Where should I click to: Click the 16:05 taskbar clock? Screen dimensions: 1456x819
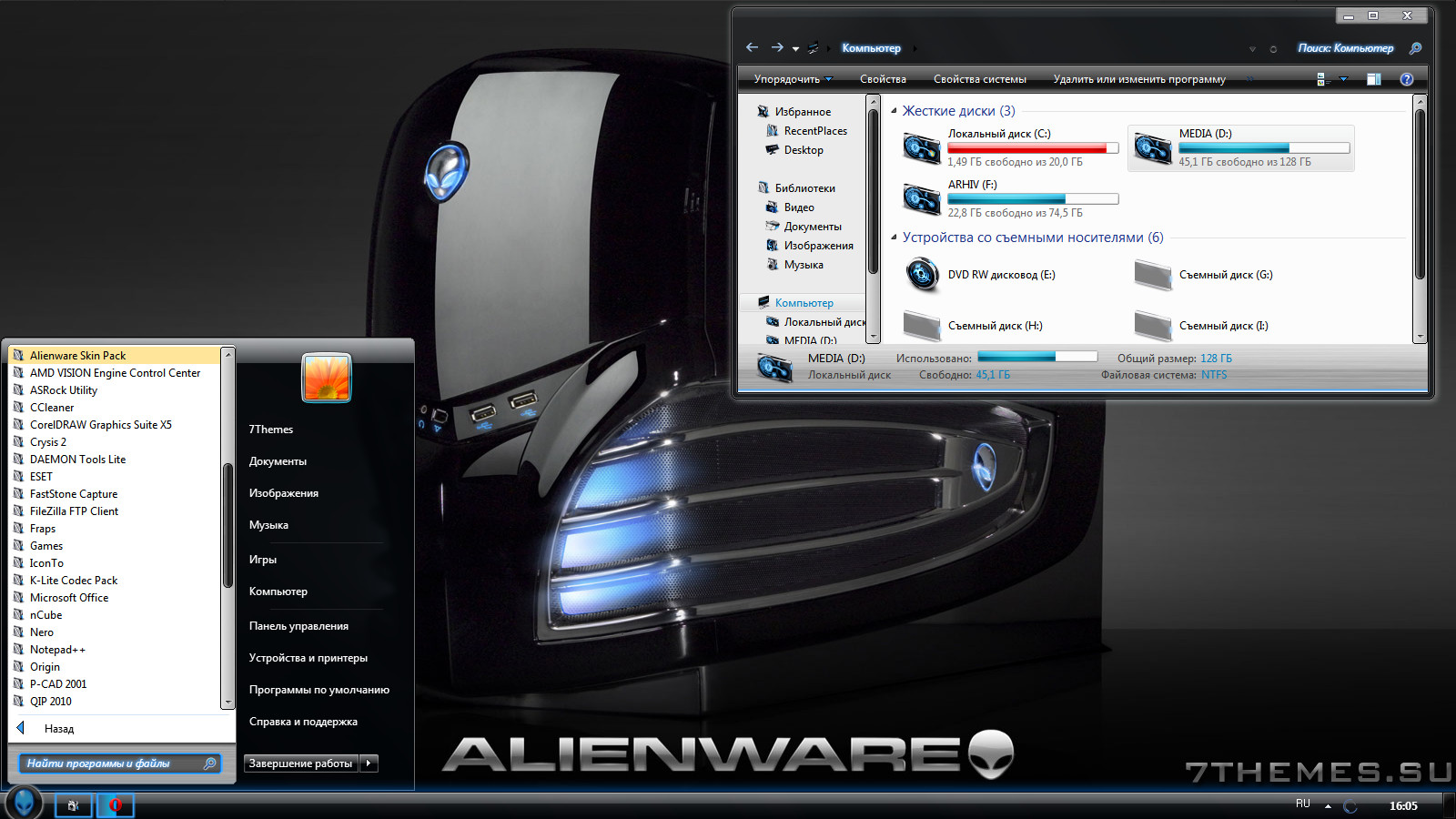pyautogui.click(x=1403, y=805)
